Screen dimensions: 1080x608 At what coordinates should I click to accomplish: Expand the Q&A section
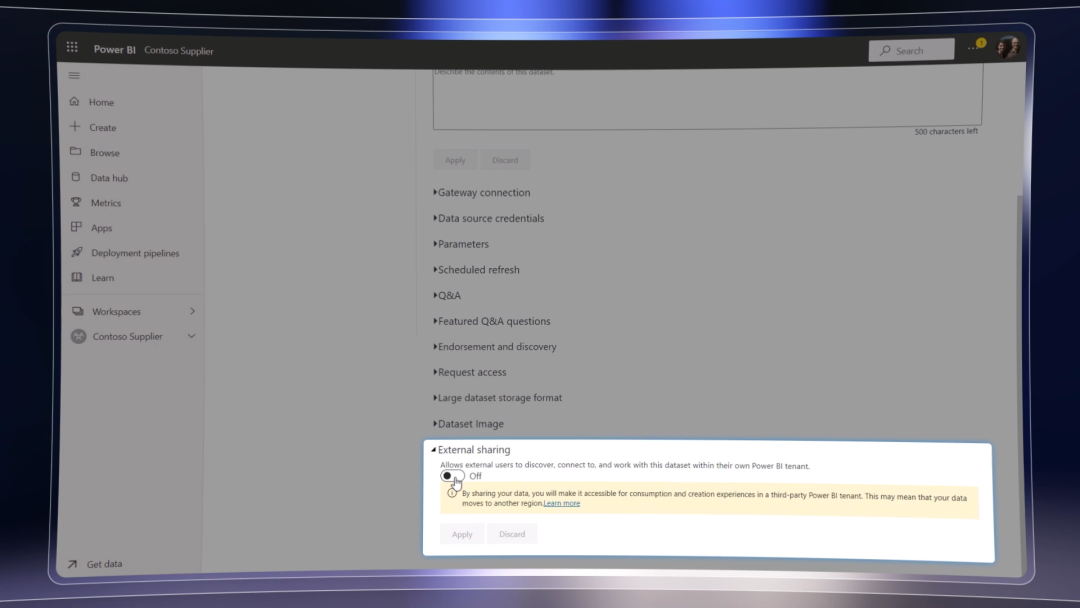447,295
